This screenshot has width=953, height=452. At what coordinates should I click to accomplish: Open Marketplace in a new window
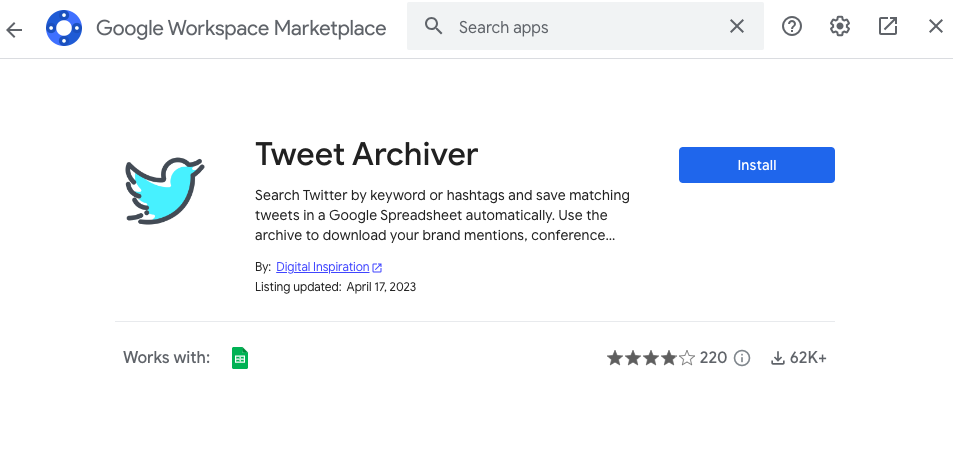[x=888, y=26]
